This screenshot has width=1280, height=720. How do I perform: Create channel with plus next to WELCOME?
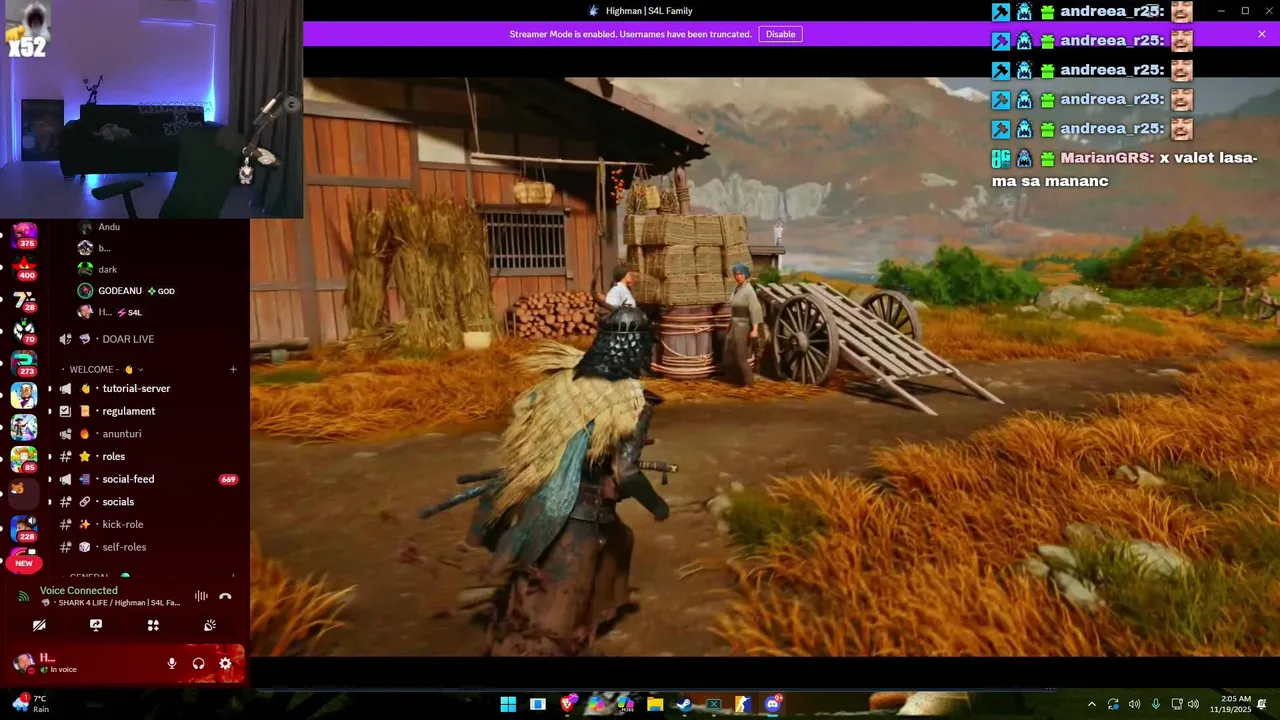tap(233, 369)
